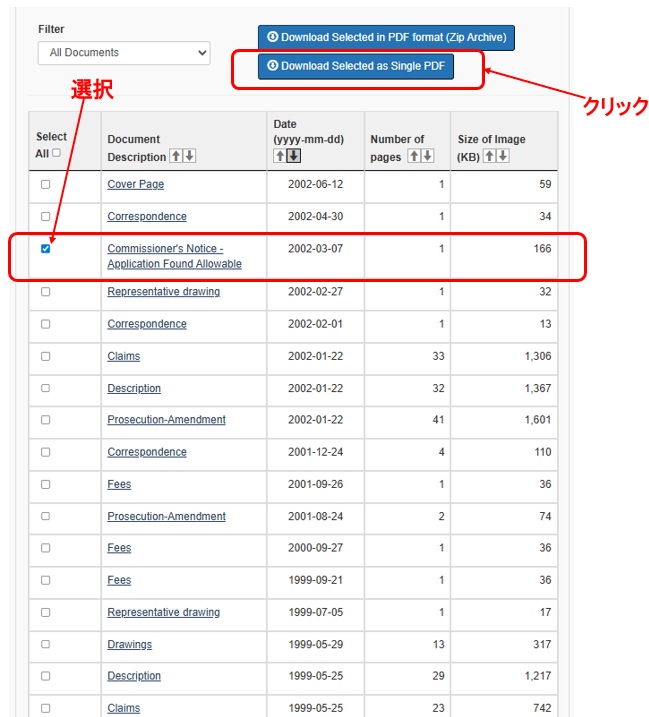Sort Size of Image descending (down arrow)
649x717 pixels.
pos(502,156)
